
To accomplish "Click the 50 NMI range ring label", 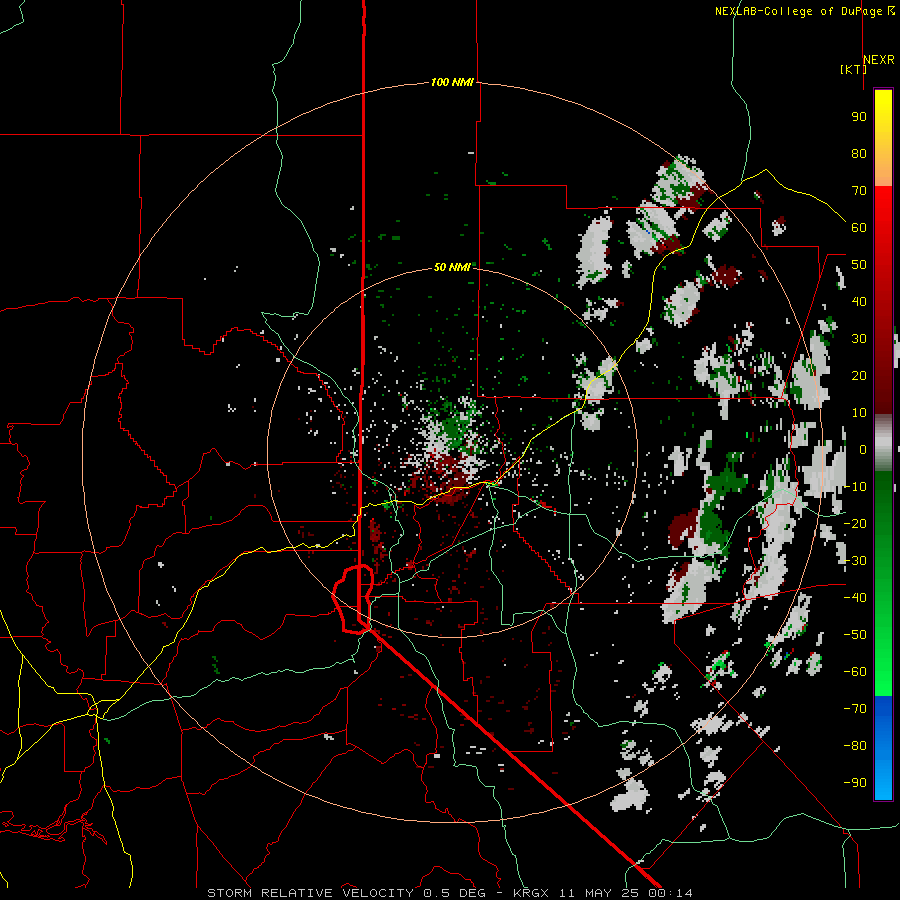I will point(452,267).
